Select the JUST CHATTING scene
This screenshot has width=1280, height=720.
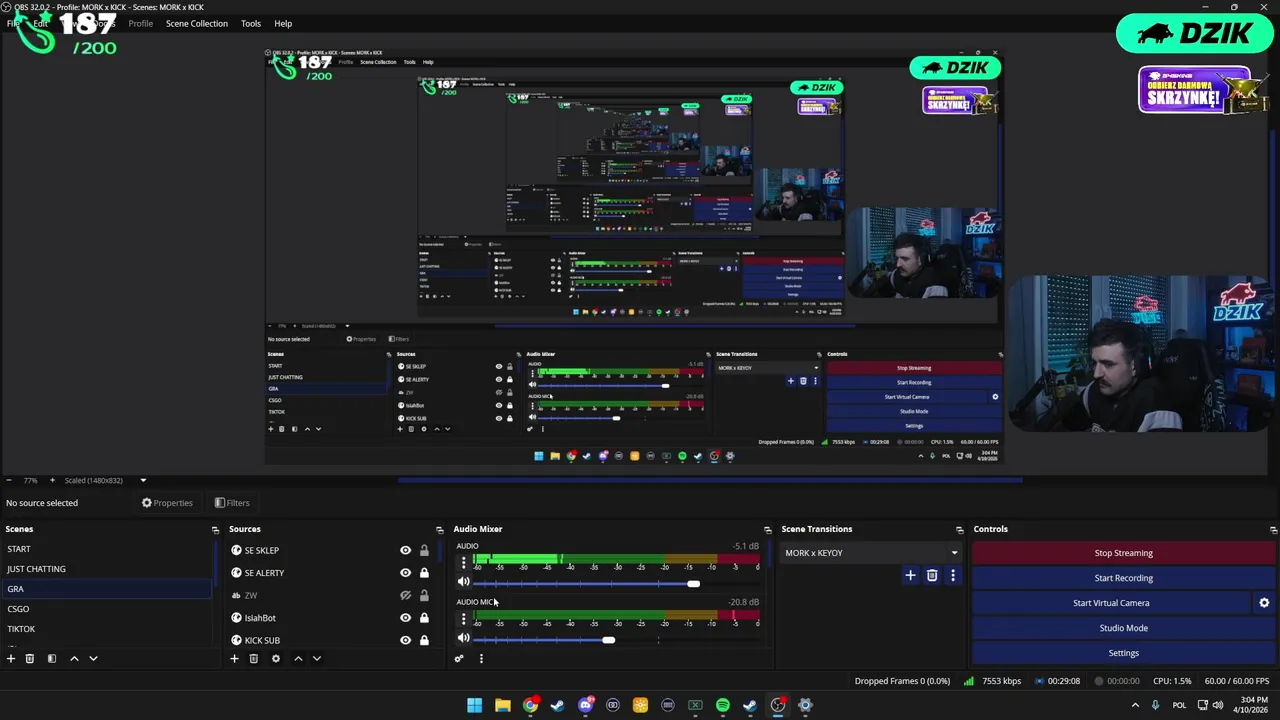pos(106,569)
